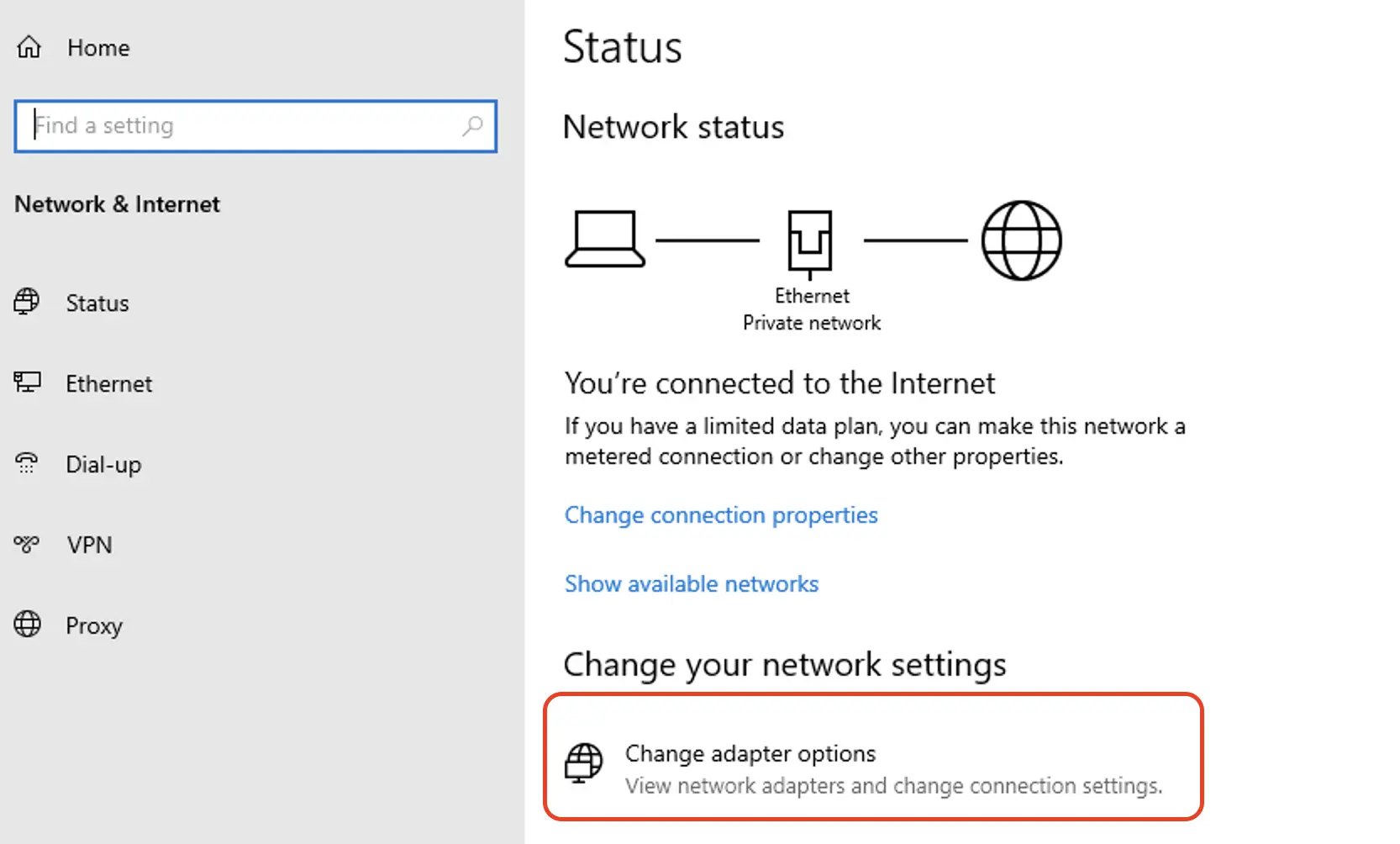Open the Home settings page
The image size is (1400, 844).
coord(98,48)
